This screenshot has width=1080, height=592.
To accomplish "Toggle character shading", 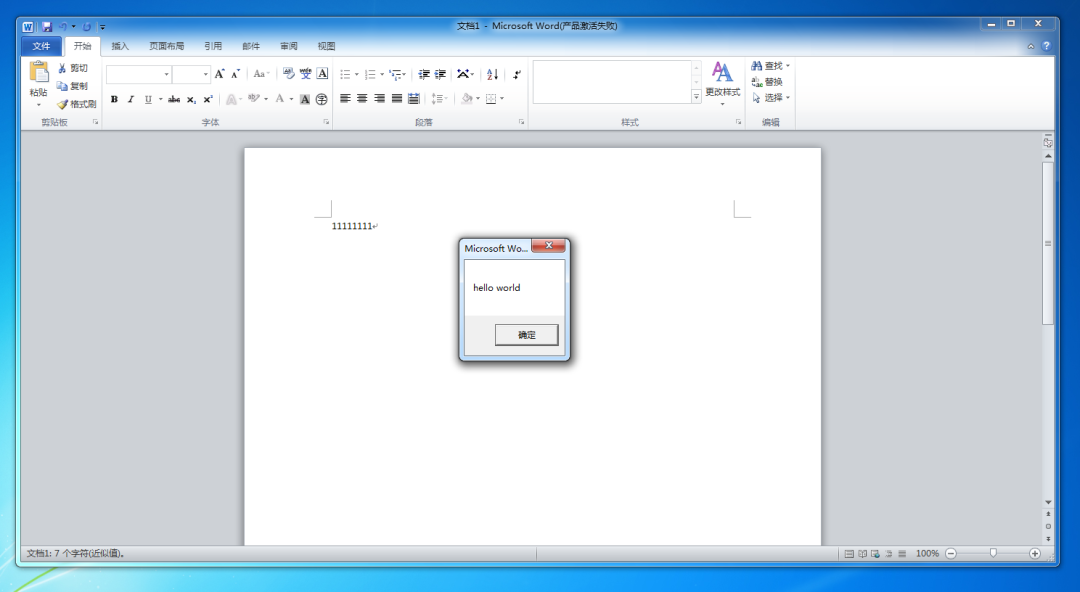I will coord(305,99).
